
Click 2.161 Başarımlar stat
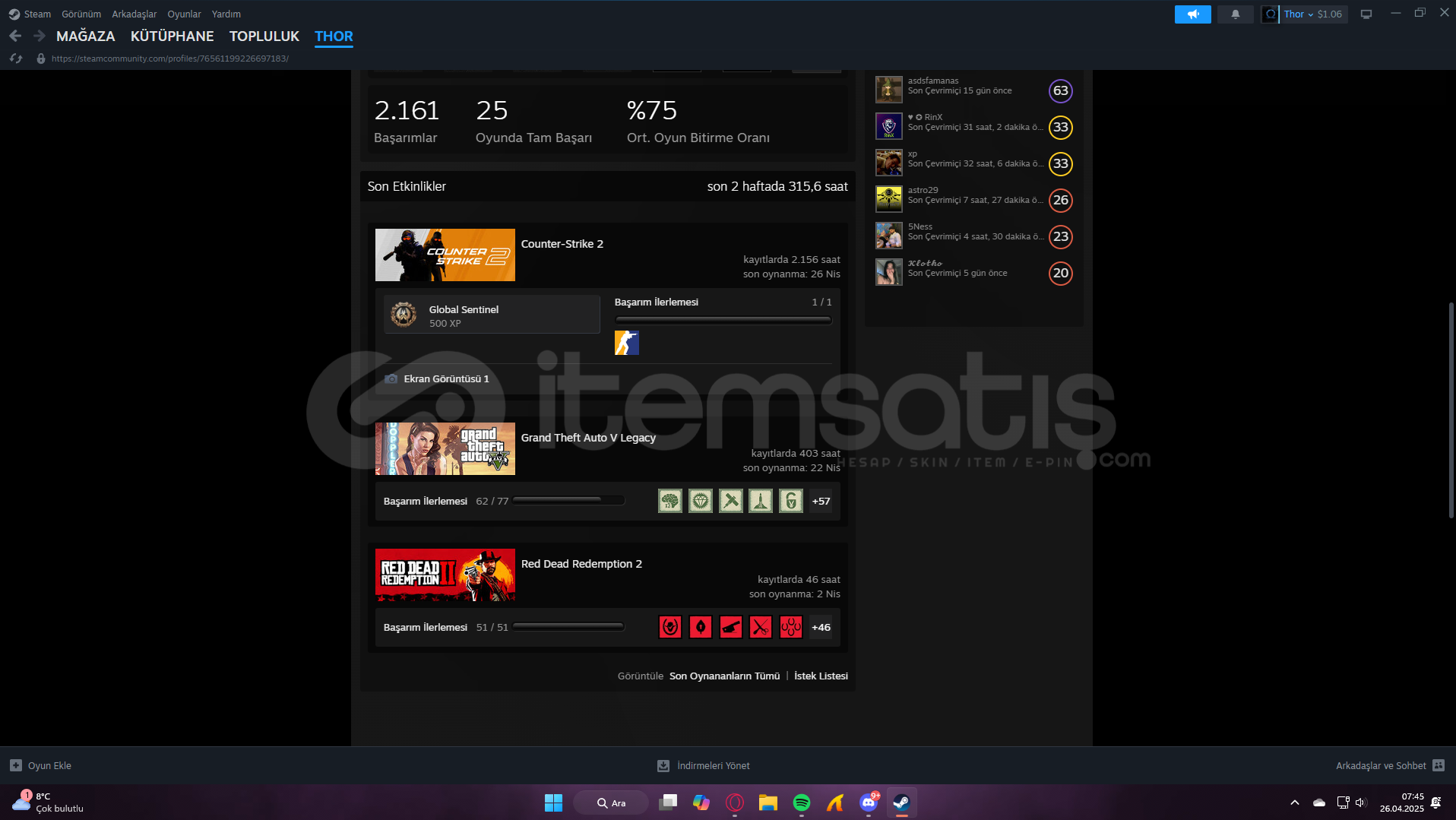coord(407,122)
